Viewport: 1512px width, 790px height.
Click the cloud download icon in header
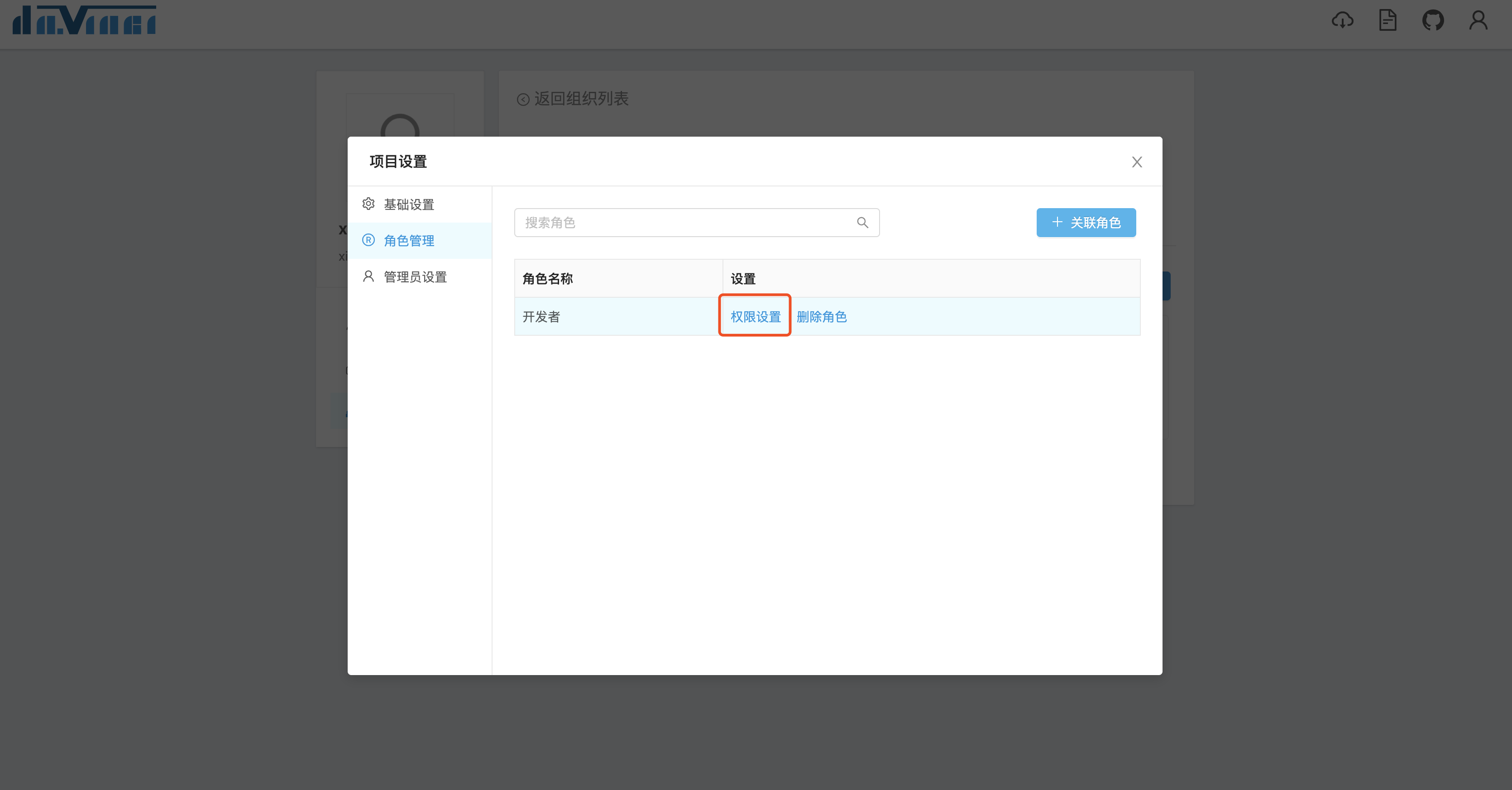1342,20
